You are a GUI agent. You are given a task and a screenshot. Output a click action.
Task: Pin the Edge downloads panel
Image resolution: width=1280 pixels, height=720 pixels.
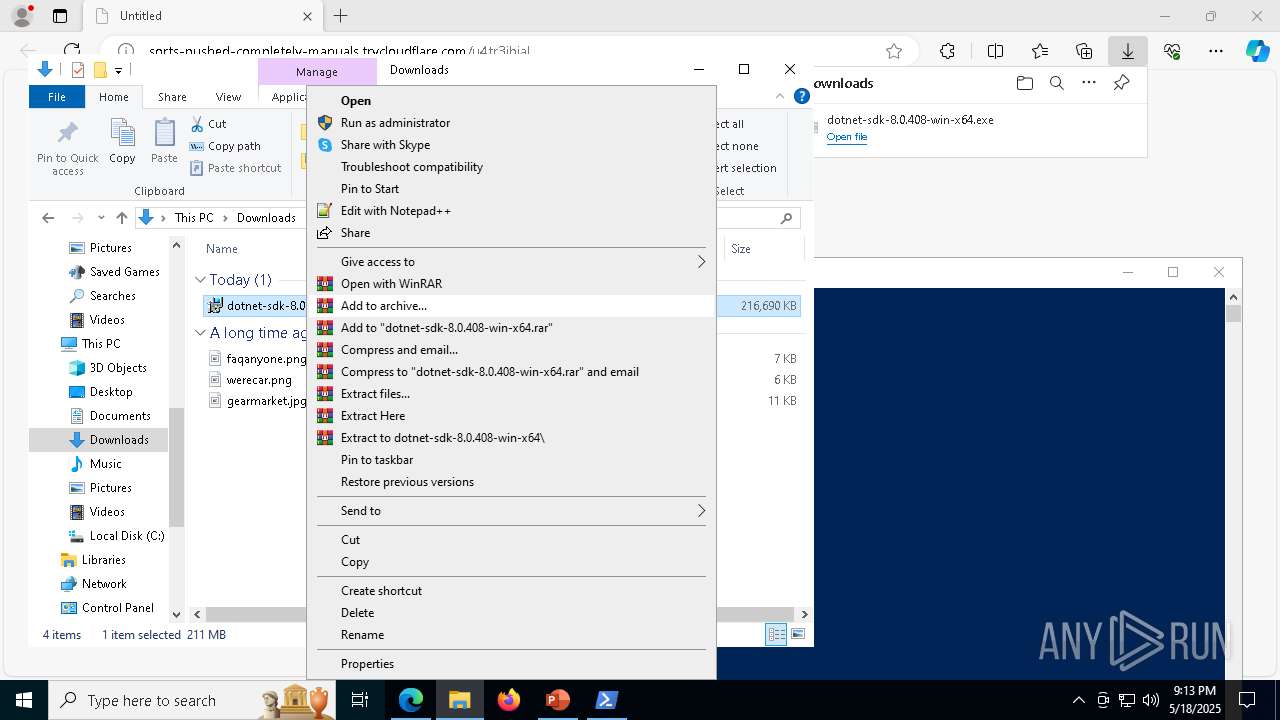pos(1121,83)
